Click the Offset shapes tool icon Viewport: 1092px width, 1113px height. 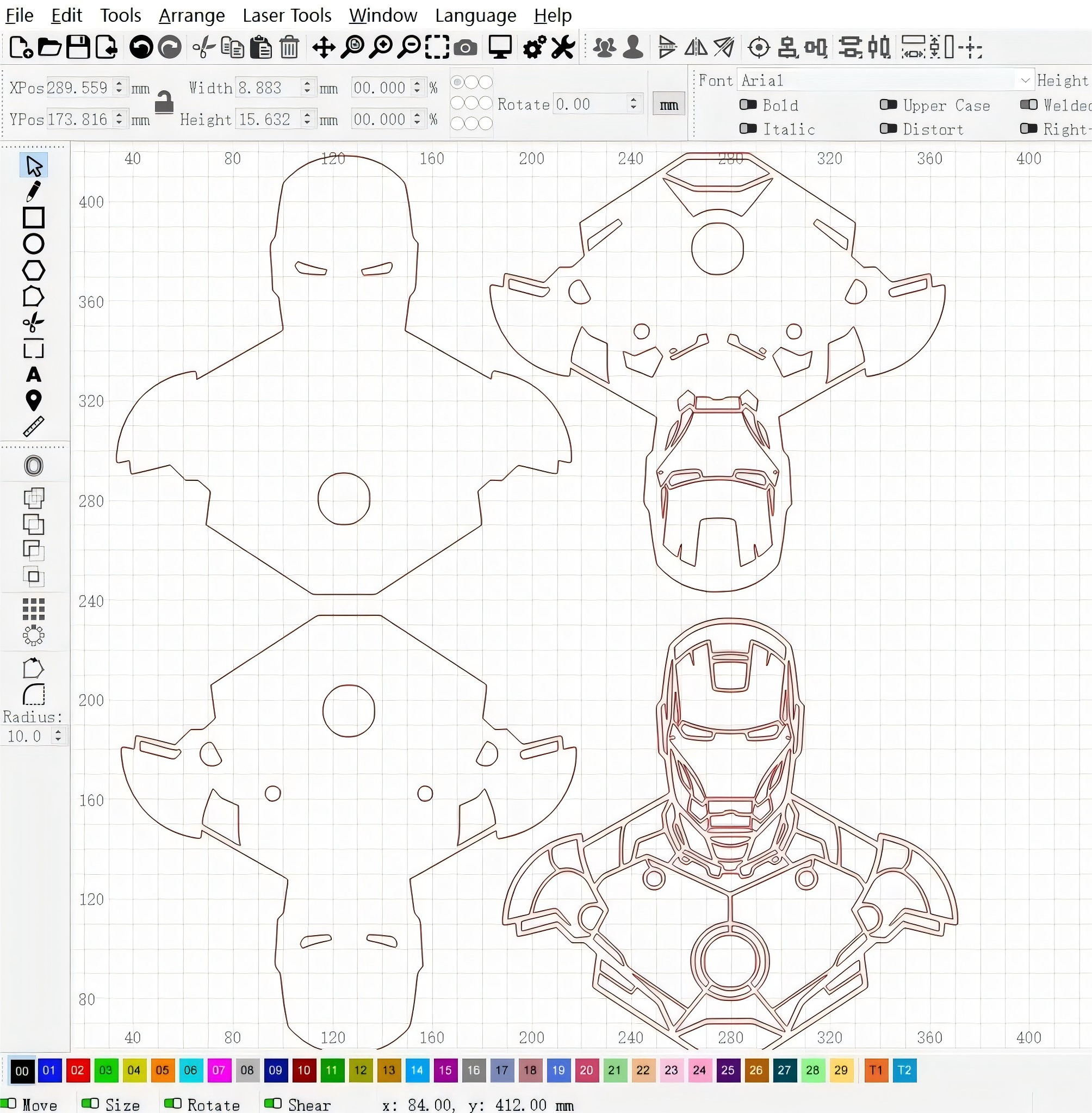(x=33, y=465)
